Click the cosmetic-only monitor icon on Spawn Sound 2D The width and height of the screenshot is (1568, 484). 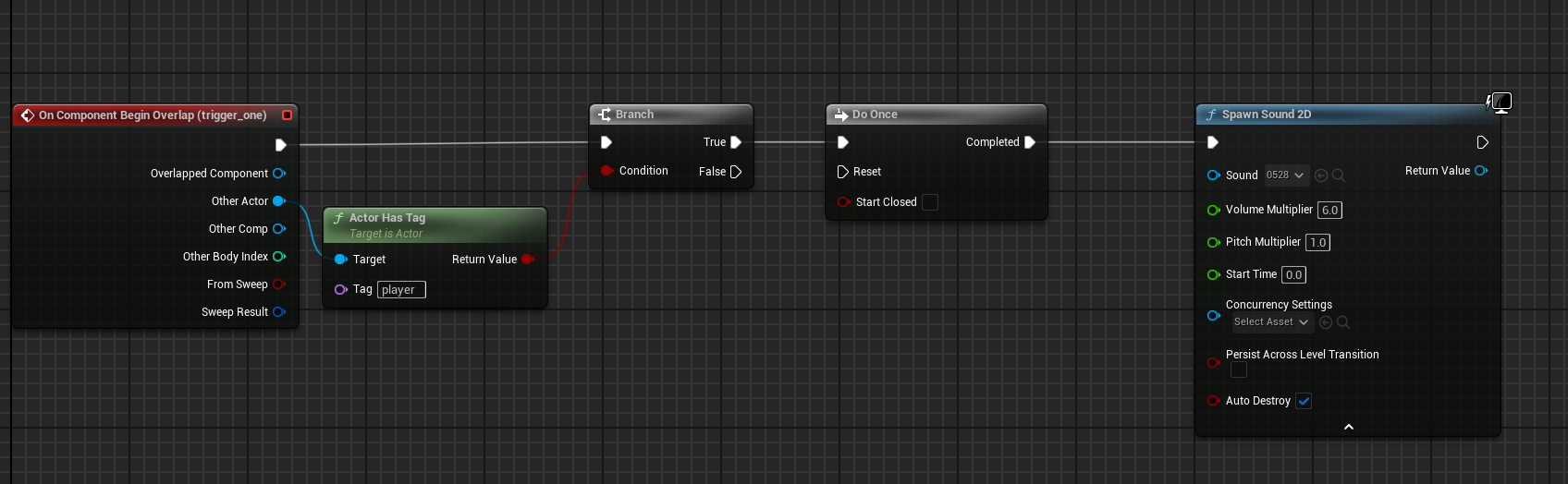pos(1501,103)
